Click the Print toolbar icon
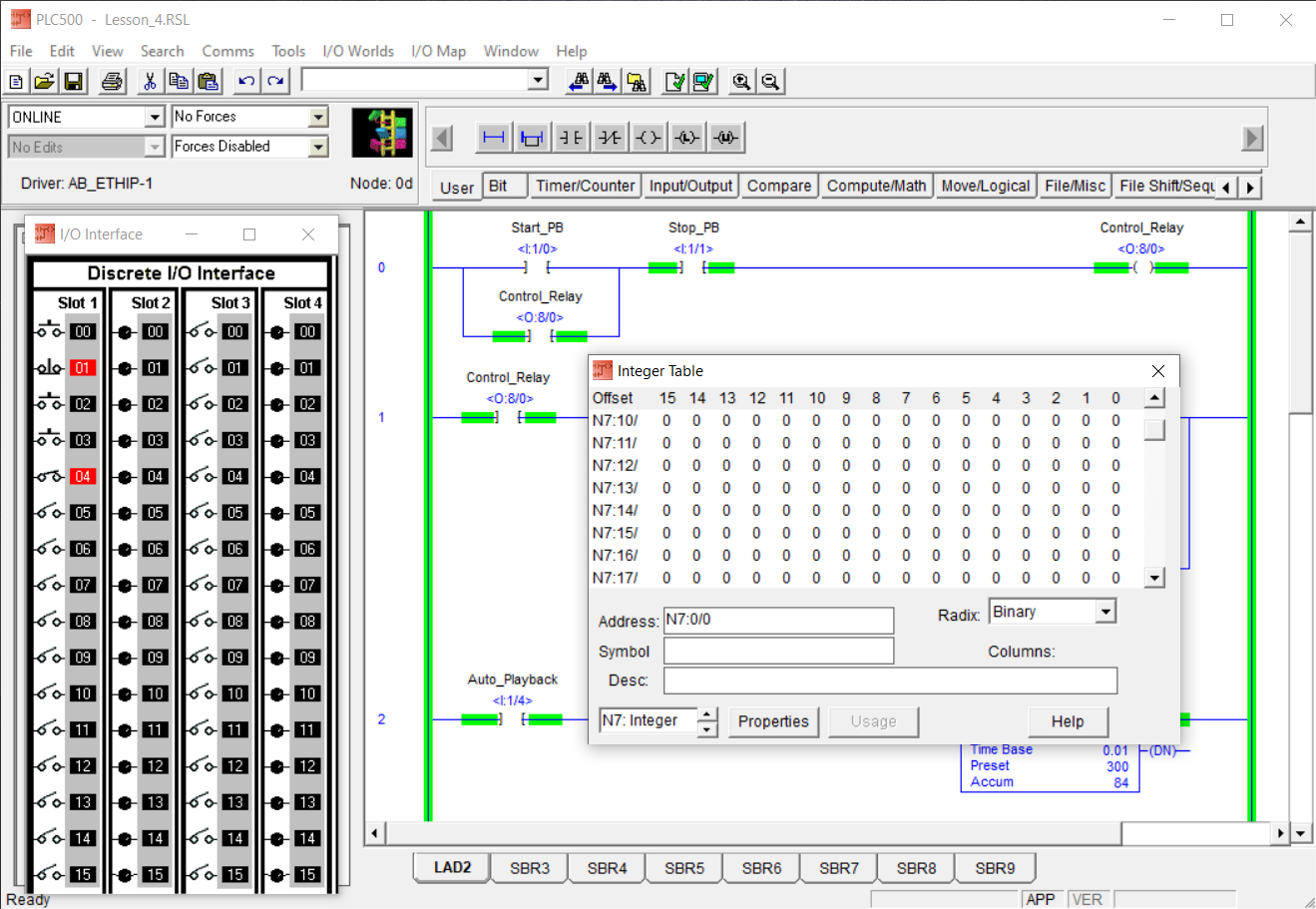 point(113,82)
